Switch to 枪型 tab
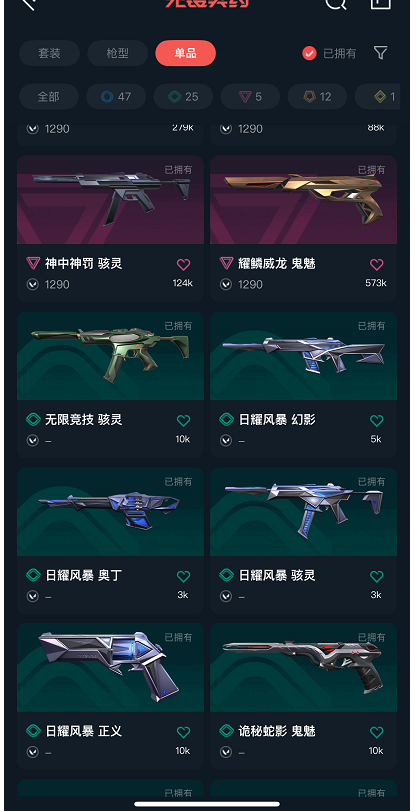This screenshot has height=811, width=416. [x=117, y=53]
